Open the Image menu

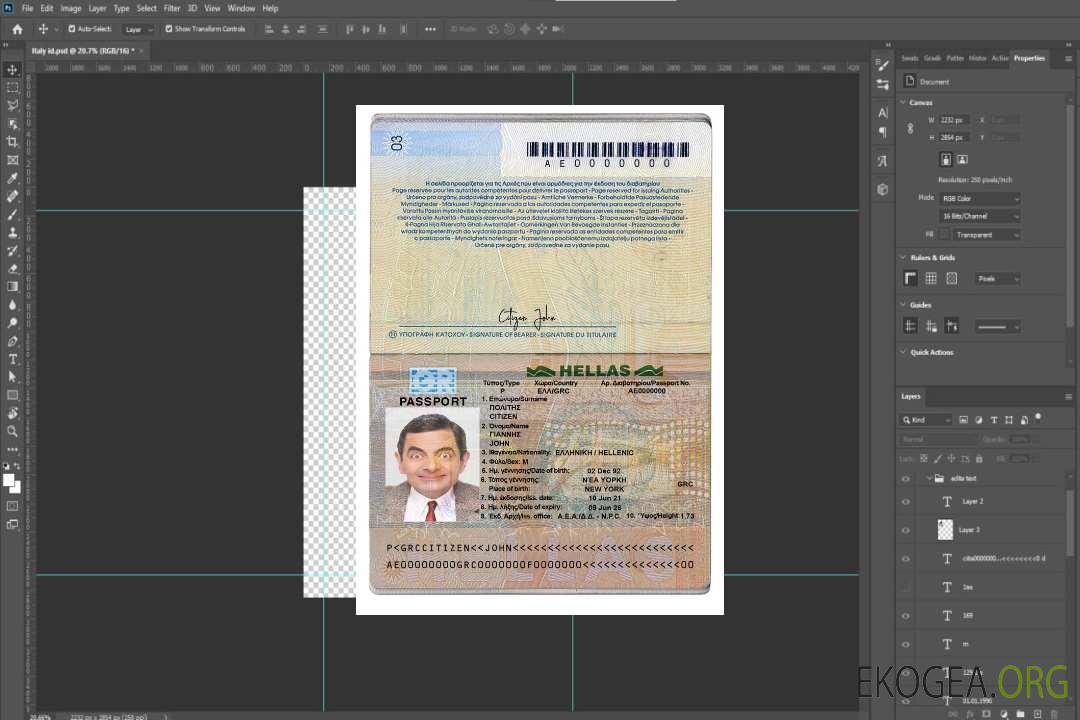[x=71, y=8]
